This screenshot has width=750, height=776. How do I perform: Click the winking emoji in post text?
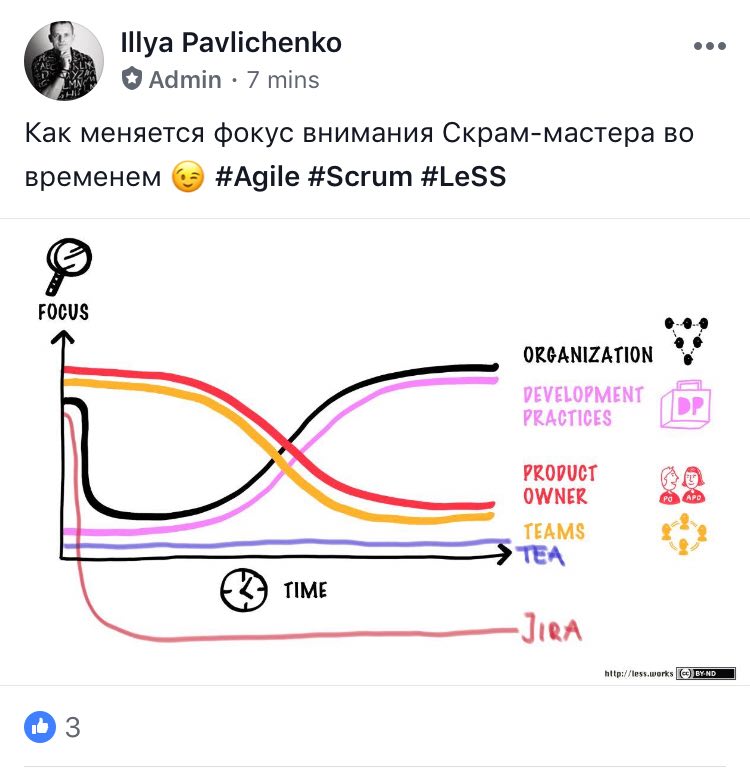[188, 177]
